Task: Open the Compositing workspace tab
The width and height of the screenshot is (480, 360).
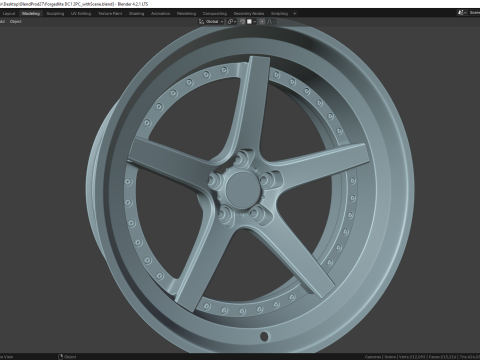Action: pyautogui.click(x=215, y=14)
